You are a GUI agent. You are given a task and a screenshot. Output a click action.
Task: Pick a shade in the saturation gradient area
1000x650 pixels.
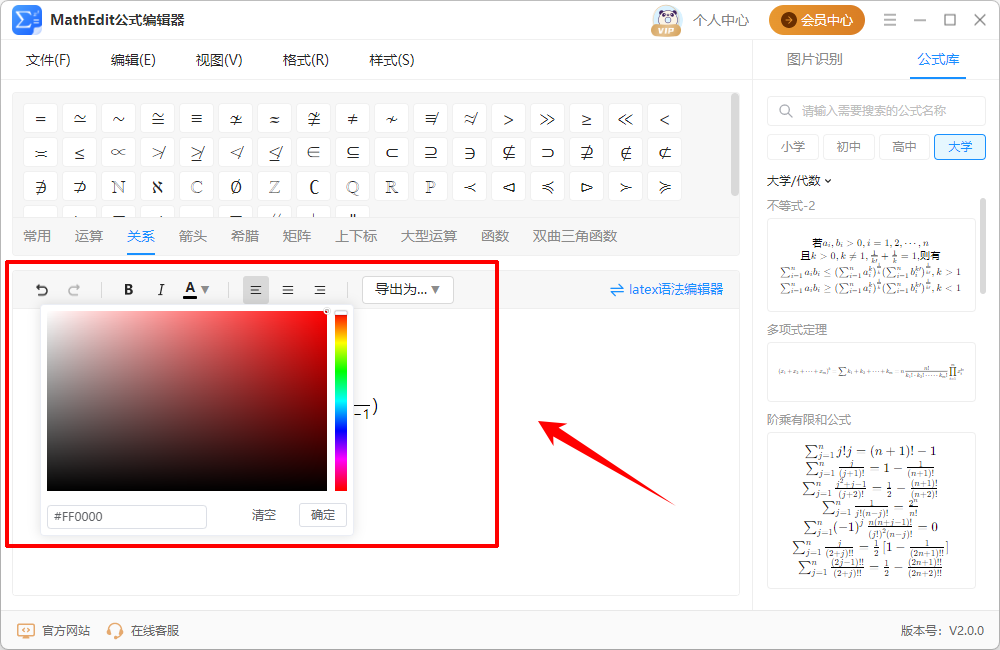coord(187,401)
